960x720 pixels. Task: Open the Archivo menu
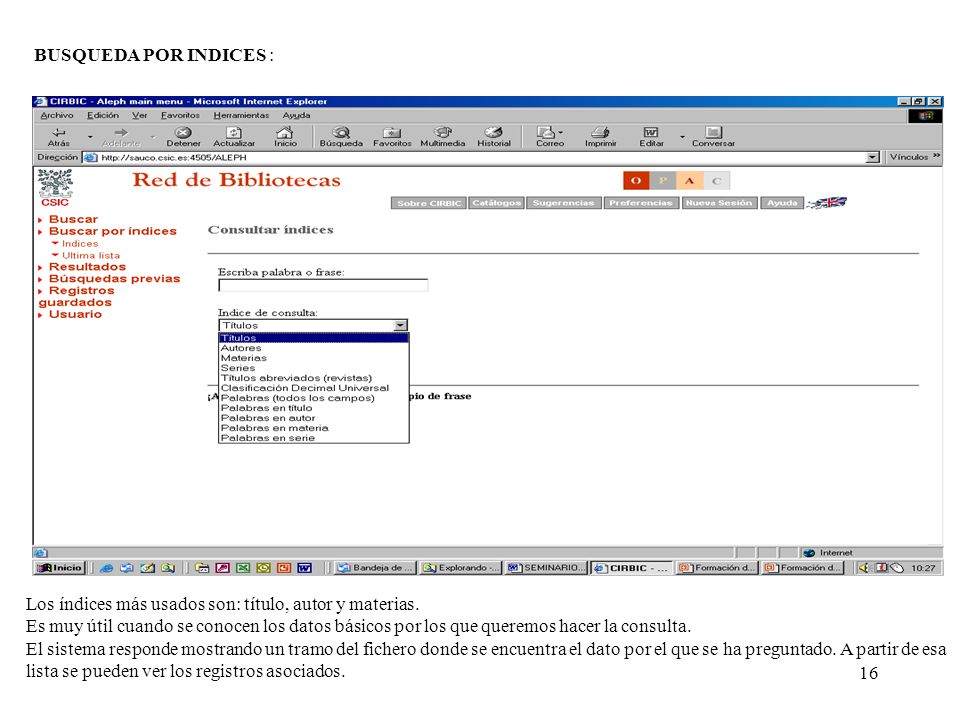pos(56,115)
